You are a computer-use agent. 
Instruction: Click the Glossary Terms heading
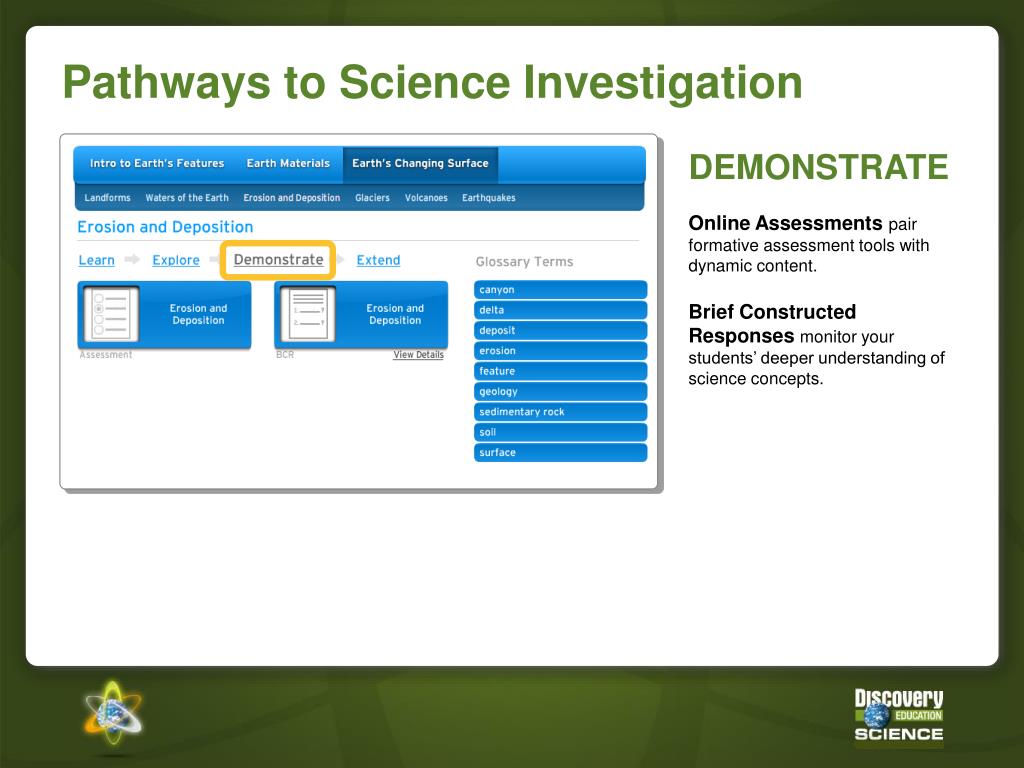pyautogui.click(x=524, y=262)
